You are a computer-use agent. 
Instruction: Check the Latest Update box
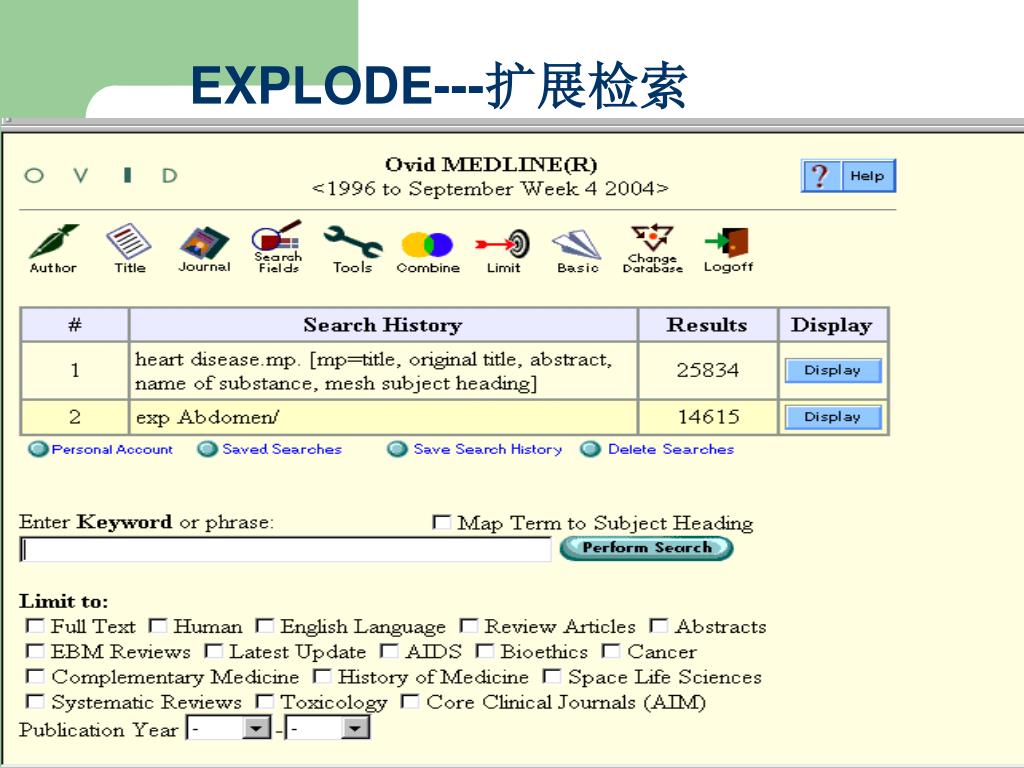coord(213,651)
